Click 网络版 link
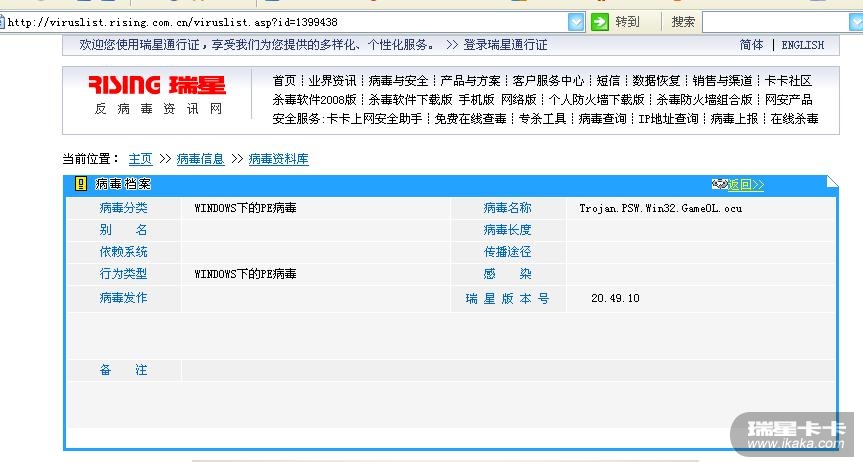 pos(518,100)
